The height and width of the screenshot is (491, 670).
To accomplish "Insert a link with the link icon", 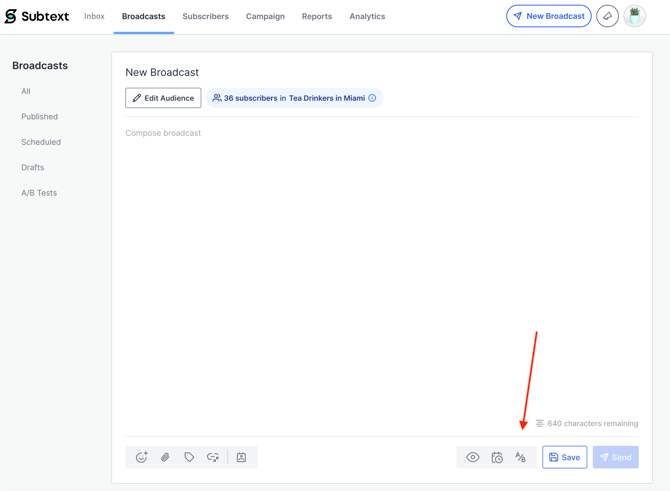I will [213, 457].
